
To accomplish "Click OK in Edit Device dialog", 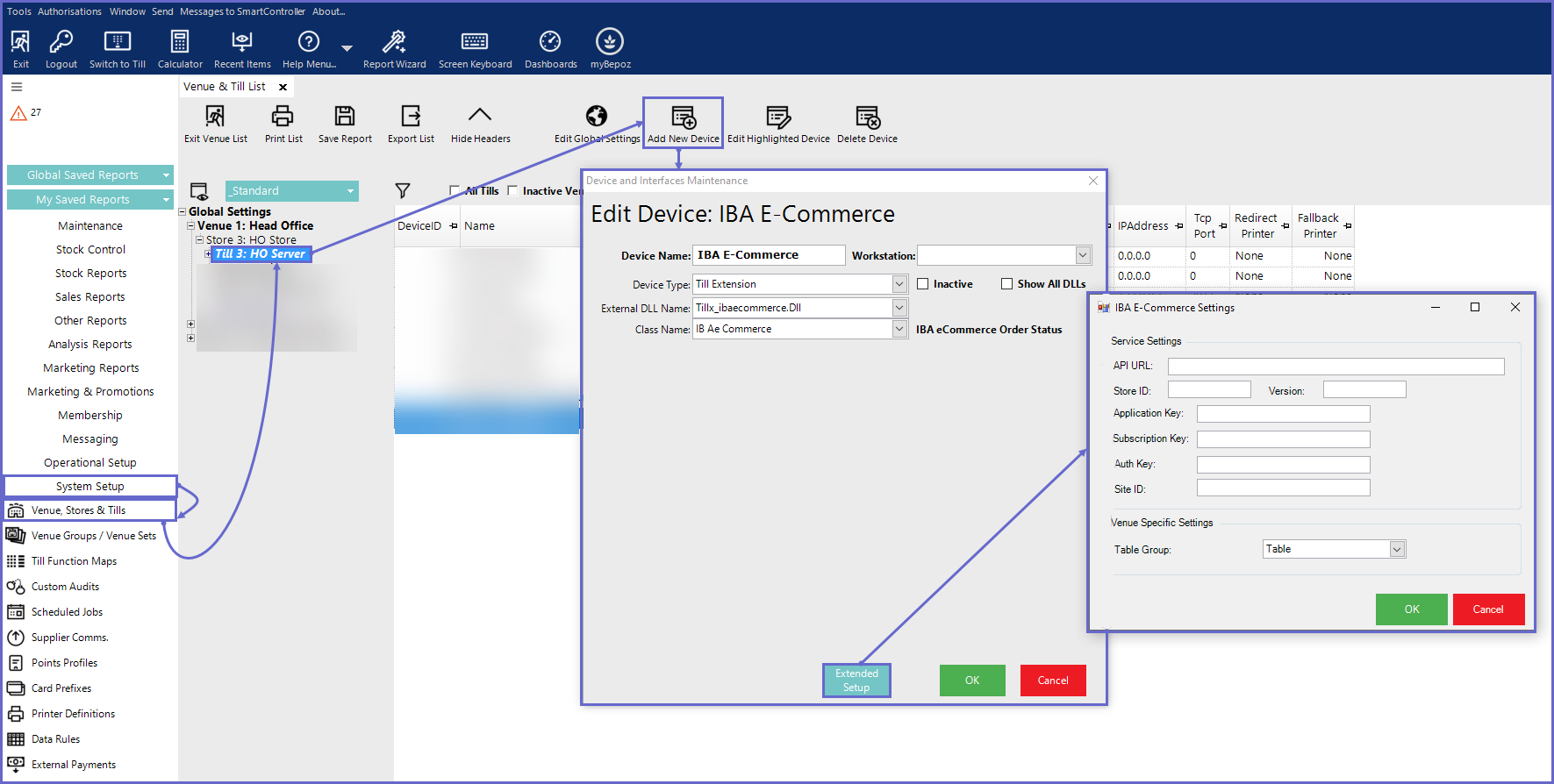I will 972,681.
